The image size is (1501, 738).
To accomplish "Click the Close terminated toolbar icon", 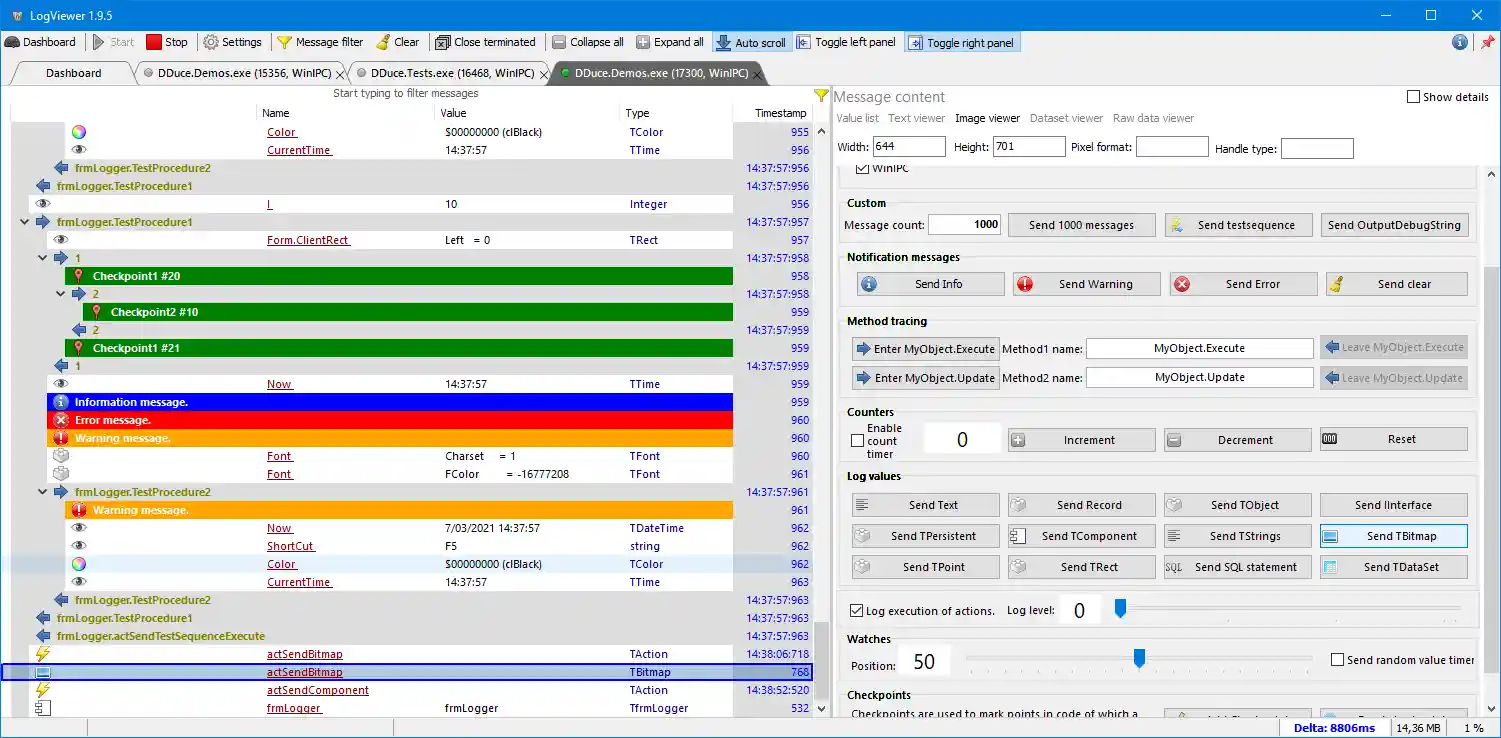I will [x=486, y=41].
